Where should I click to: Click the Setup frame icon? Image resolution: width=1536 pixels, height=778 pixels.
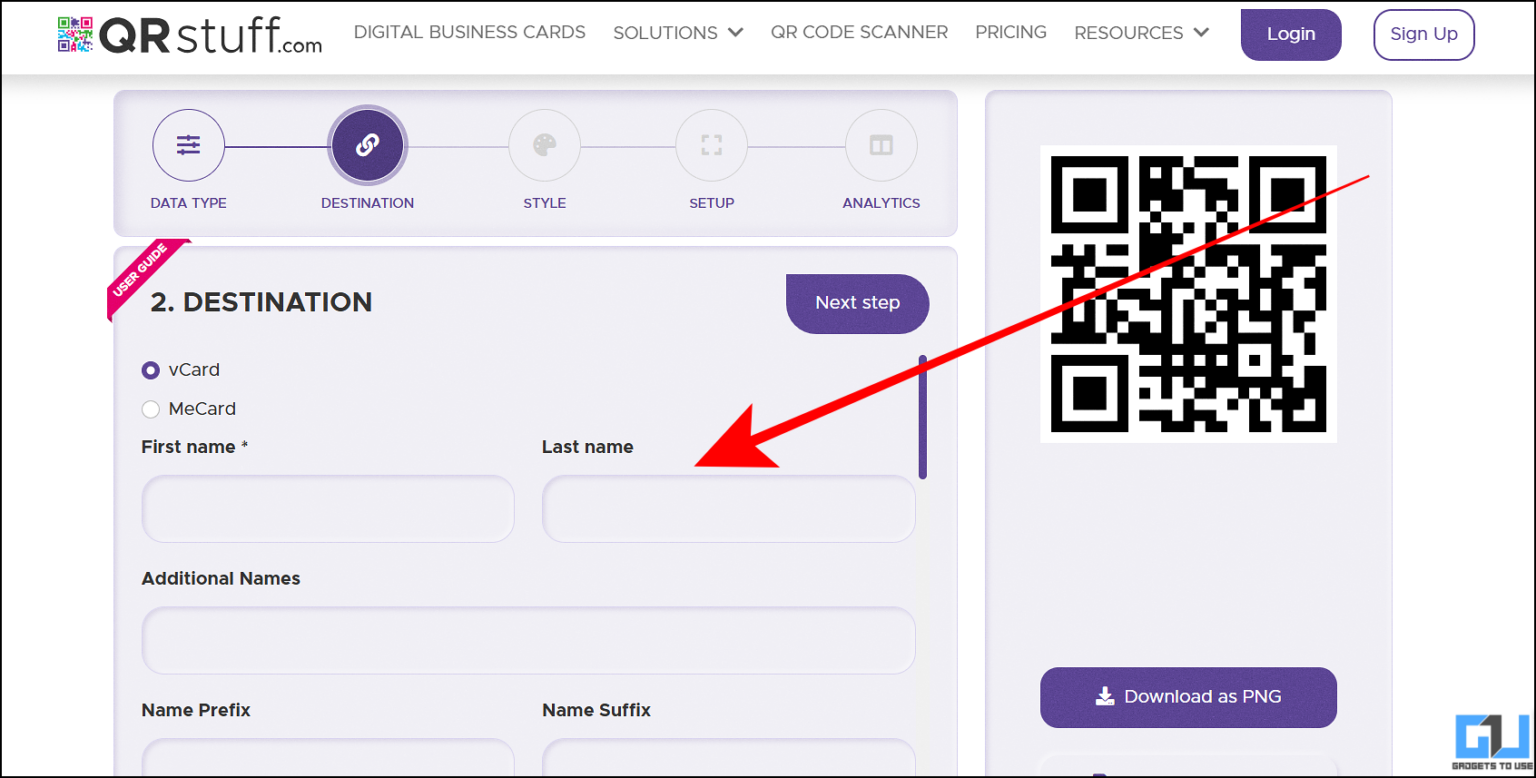coord(711,145)
